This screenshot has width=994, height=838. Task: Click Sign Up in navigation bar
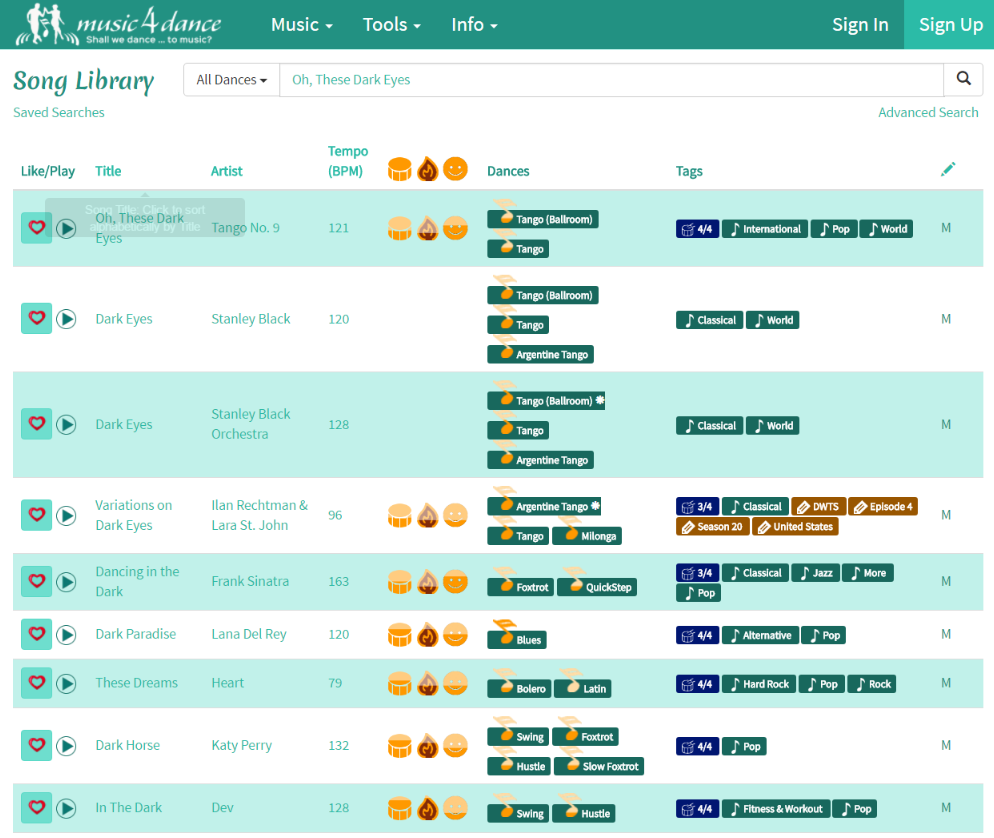click(x=950, y=25)
